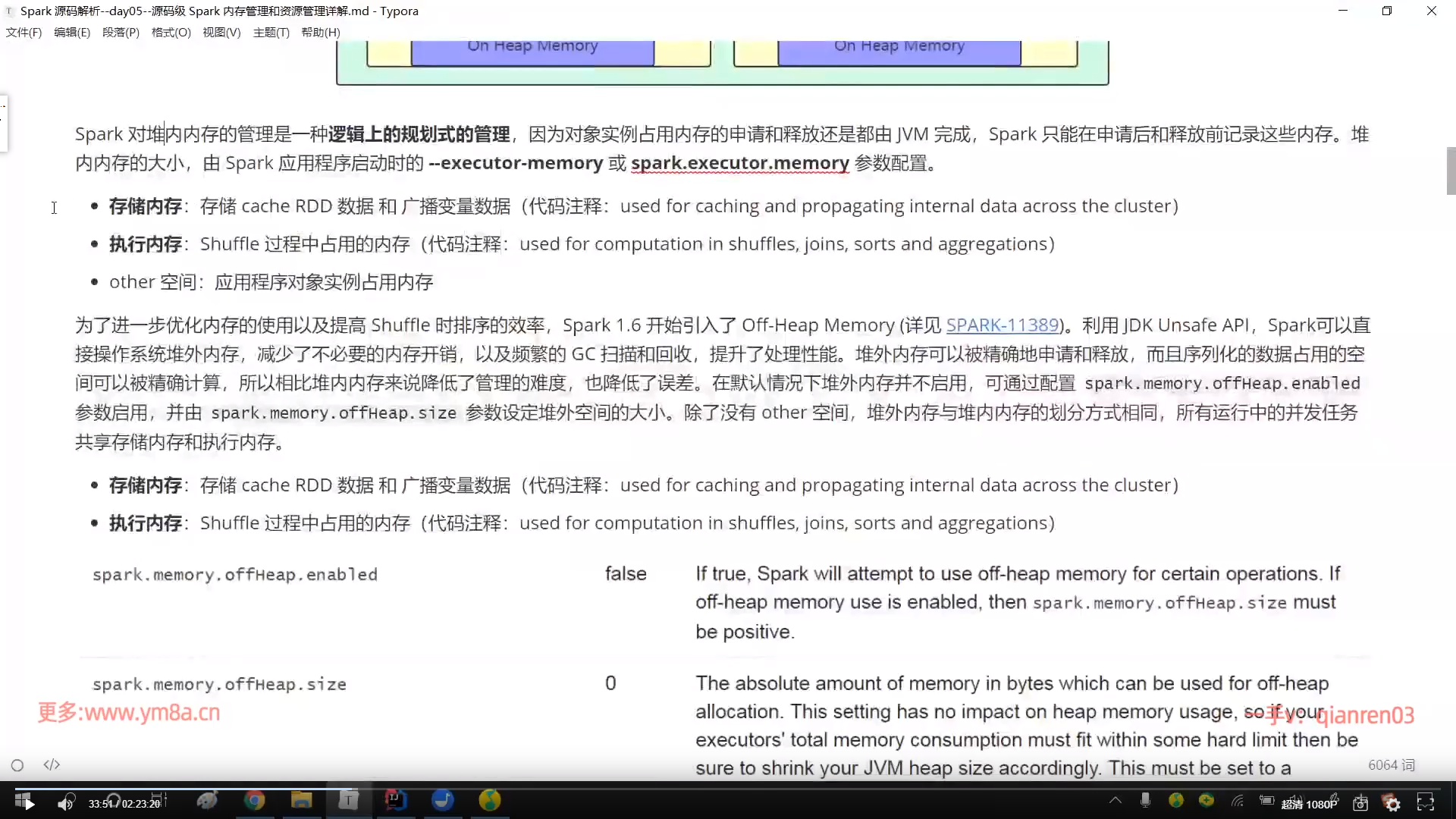
Task: Open the 格式(O) menu
Action: [x=171, y=33]
